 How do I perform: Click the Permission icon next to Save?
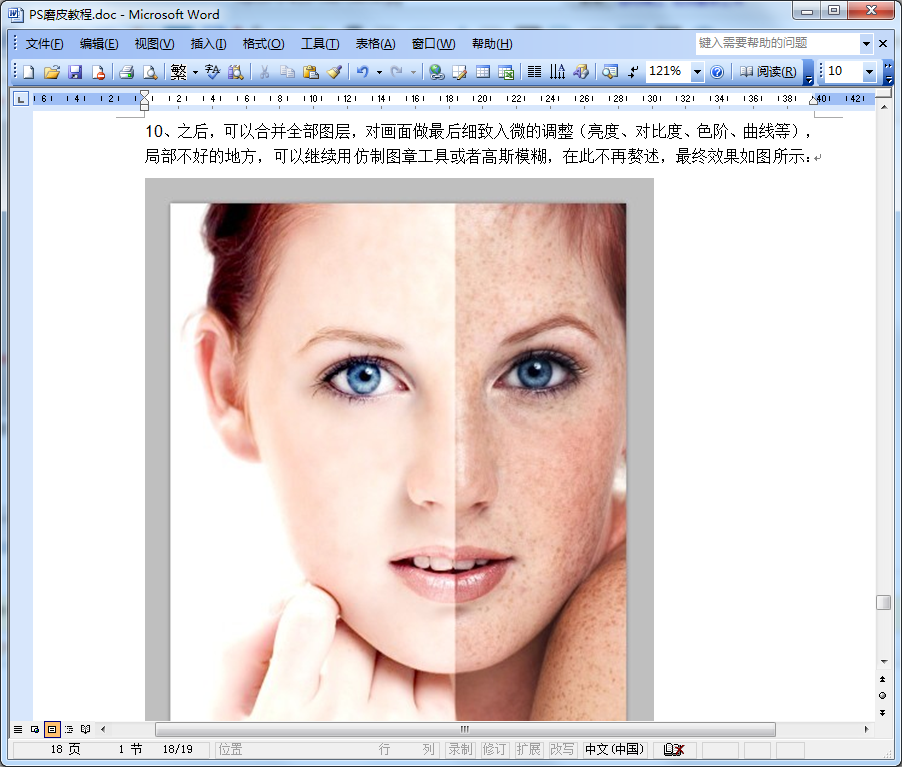[x=98, y=72]
